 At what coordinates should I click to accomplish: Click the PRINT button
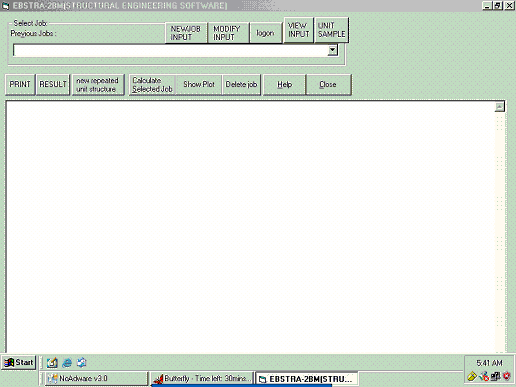[x=20, y=85]
